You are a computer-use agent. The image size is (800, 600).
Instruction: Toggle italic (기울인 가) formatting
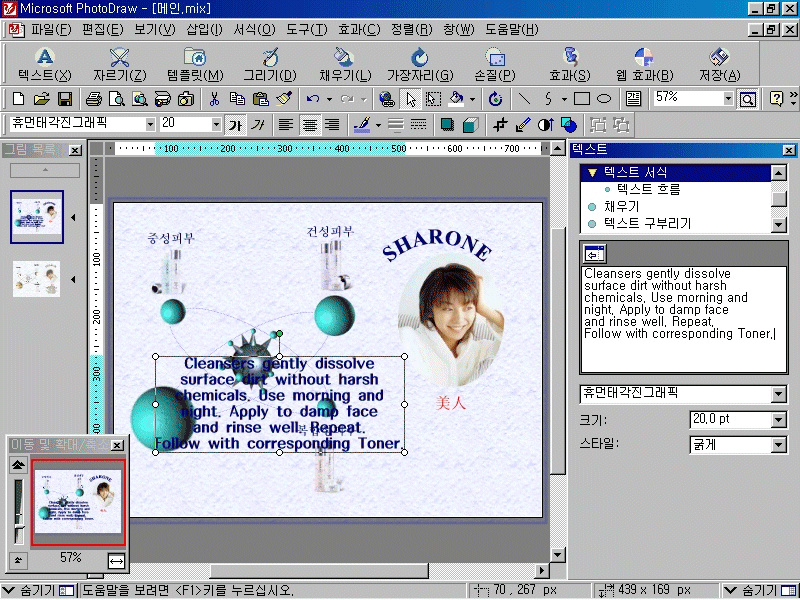pos(258,124)
